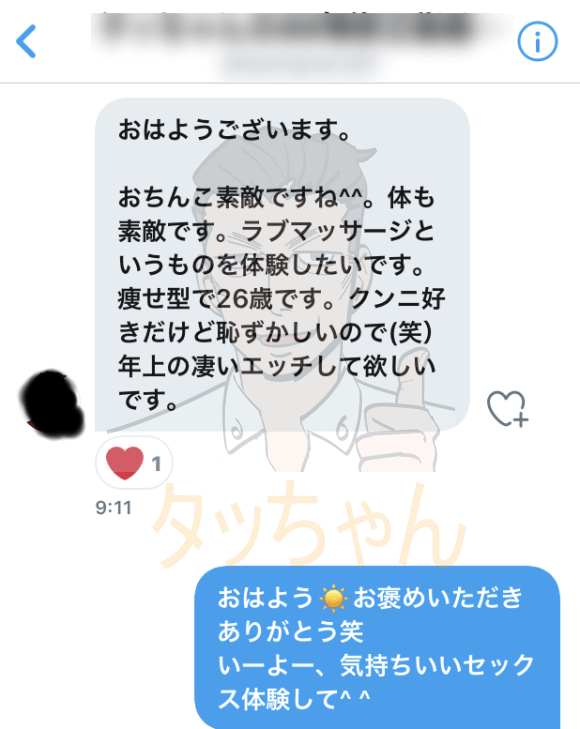This screenshot has width=580, height=729.
Task: Select the gray received message bubble
Action: tap(282, 265)
